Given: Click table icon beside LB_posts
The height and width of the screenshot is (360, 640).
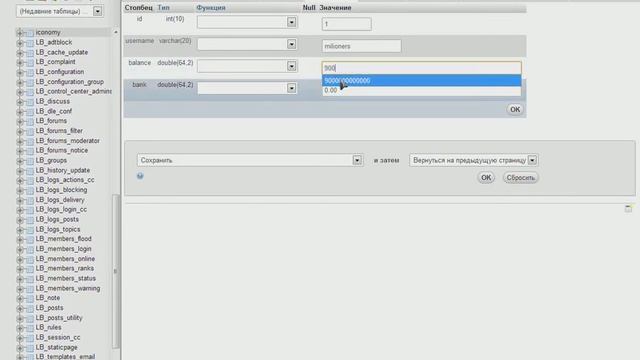Looking at the screenshot, I should pos(29,308).
